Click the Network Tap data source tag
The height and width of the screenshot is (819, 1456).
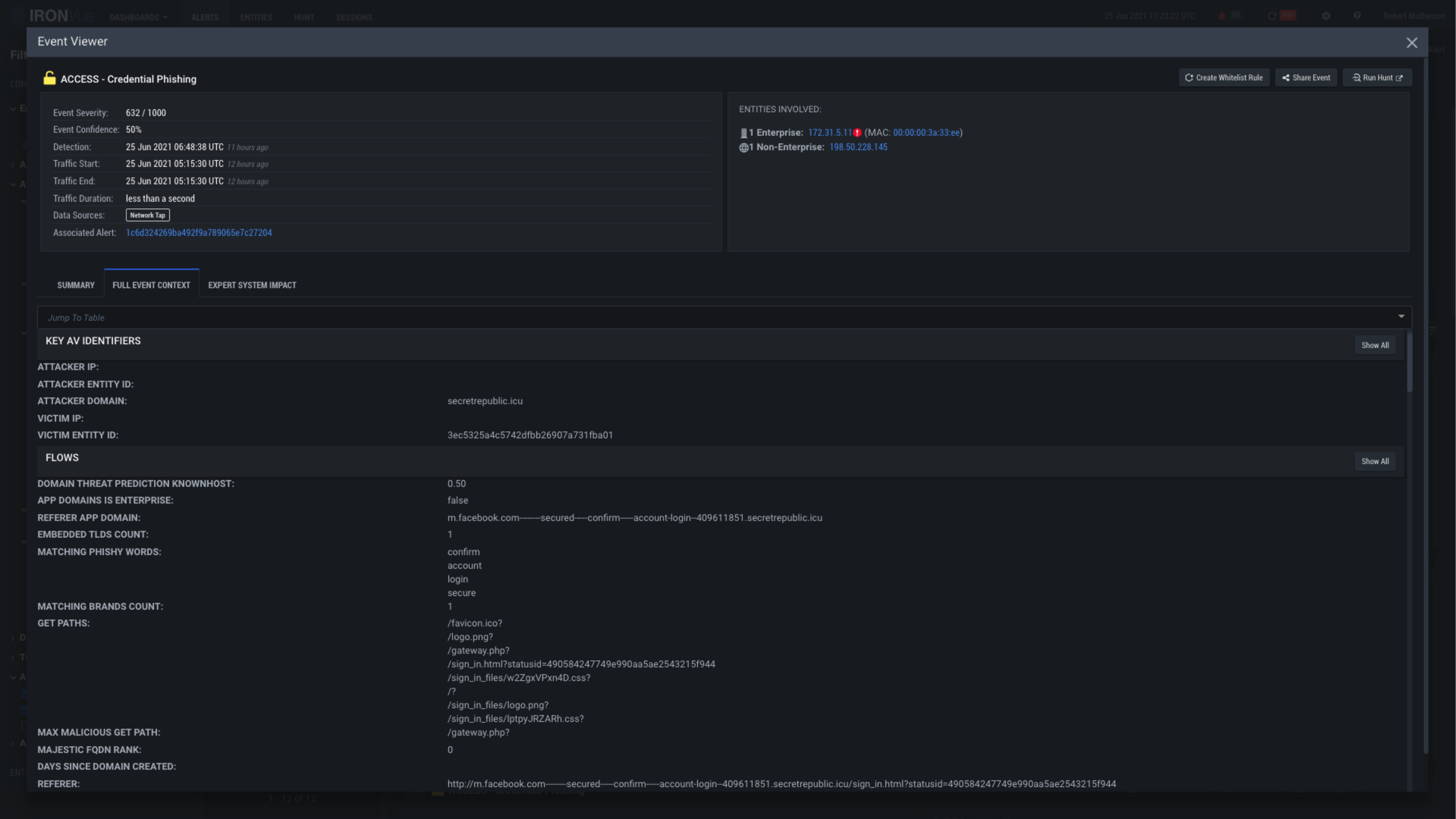point(148,215)
